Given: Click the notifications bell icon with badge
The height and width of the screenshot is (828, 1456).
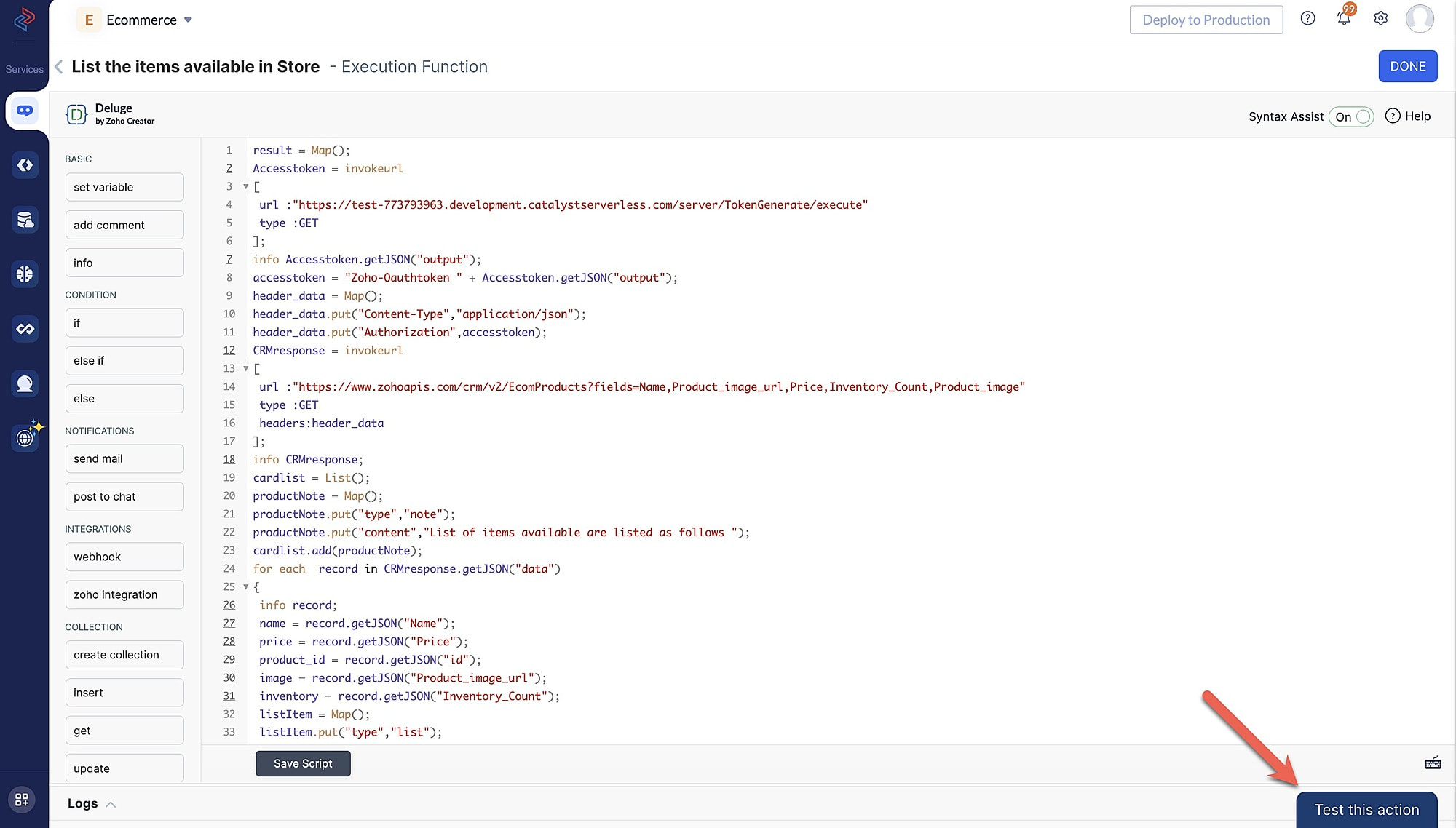Looking at the screenshot, I should coord(1343,18).
